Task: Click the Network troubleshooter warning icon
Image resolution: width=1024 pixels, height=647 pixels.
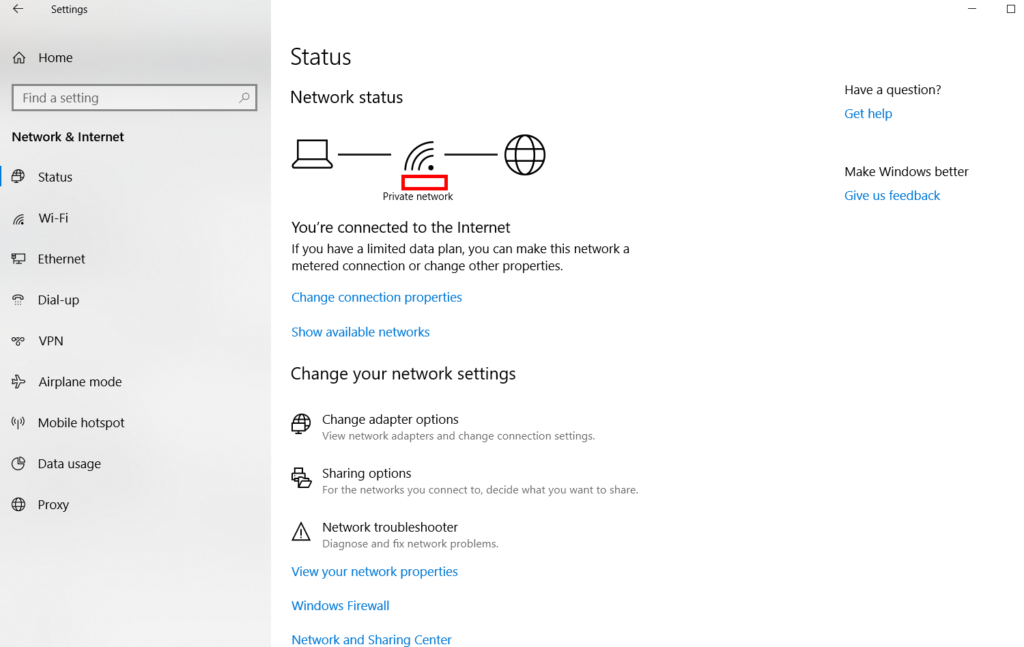Action: coord(301,531)
